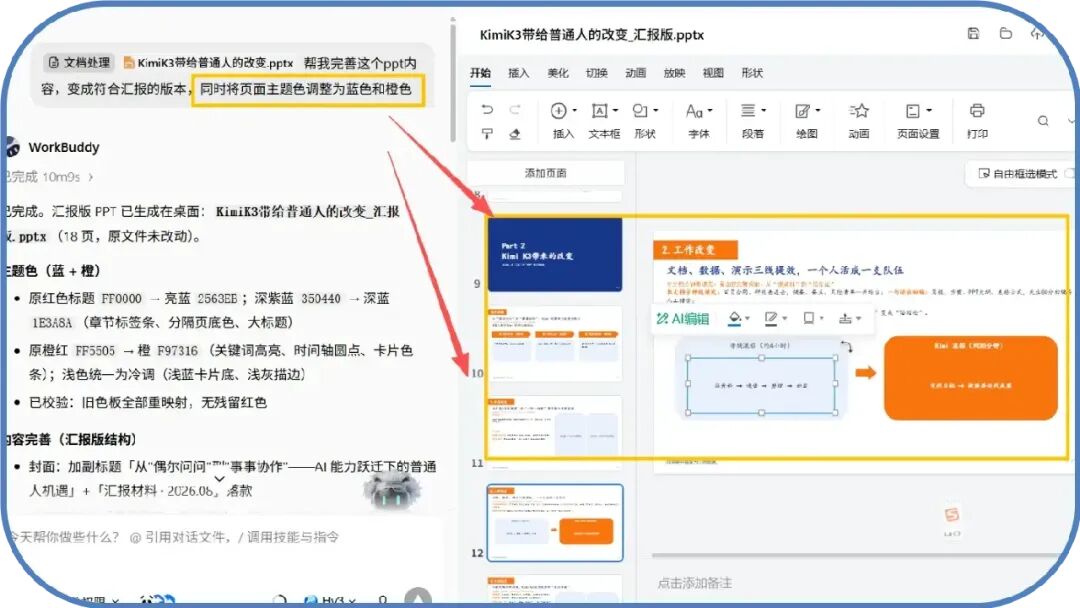1080x608 pixels.
Task: Open the align stamp dropdown arrow
Action: [x=858, y=319]
